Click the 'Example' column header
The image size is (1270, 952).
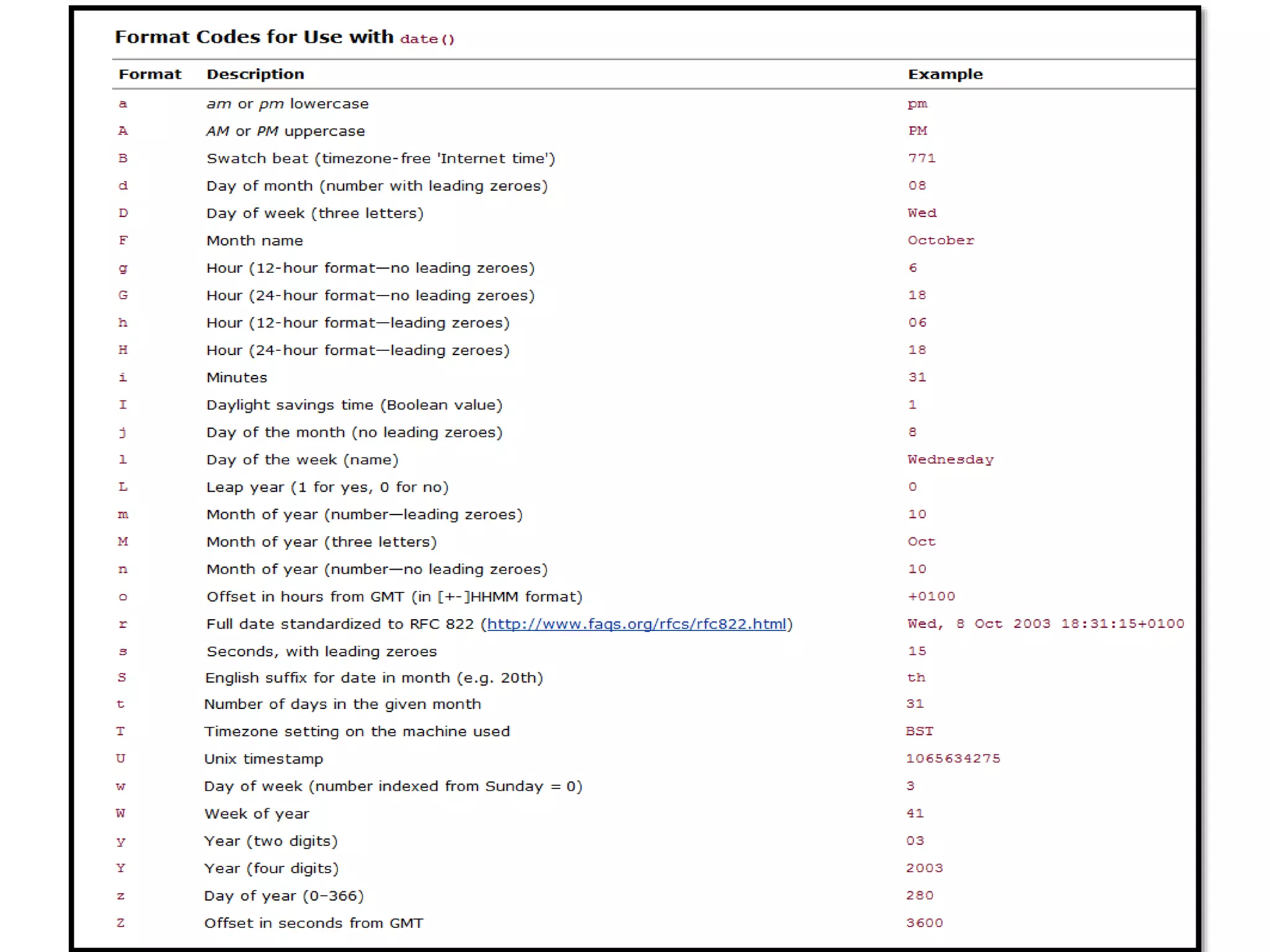tap(945, 74)
